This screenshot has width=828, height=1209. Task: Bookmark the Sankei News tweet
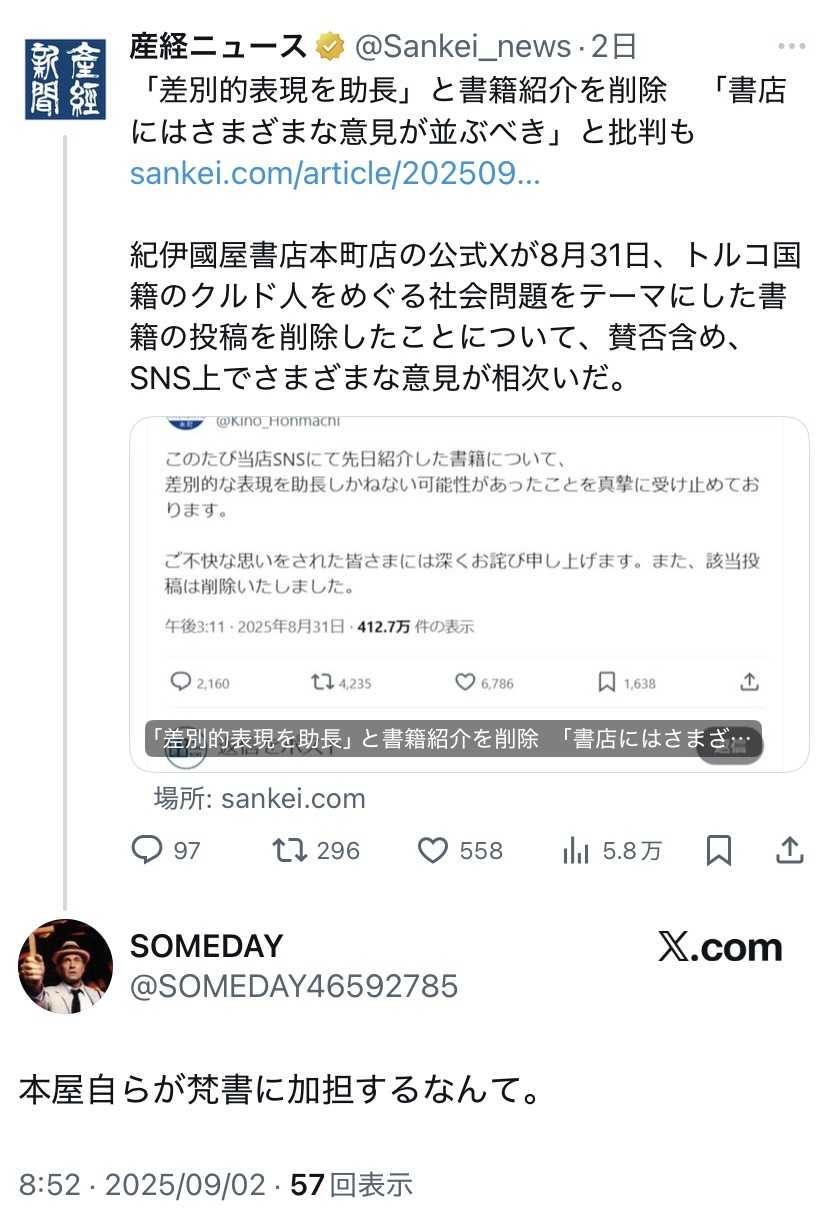pyautogui.click(x=718, y=850)
